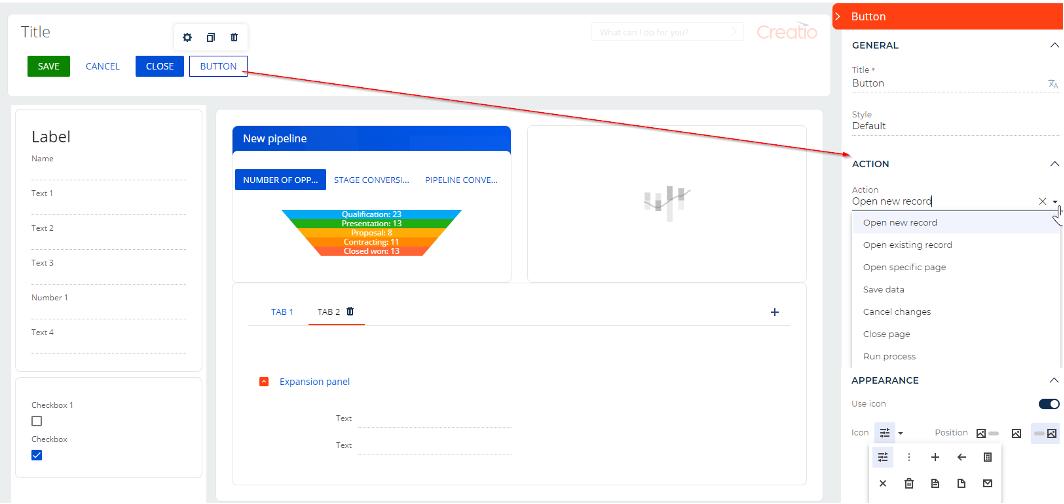Focus the Number 1 input field
This screenshot has width=1064, height=504.
click(109, 312)
